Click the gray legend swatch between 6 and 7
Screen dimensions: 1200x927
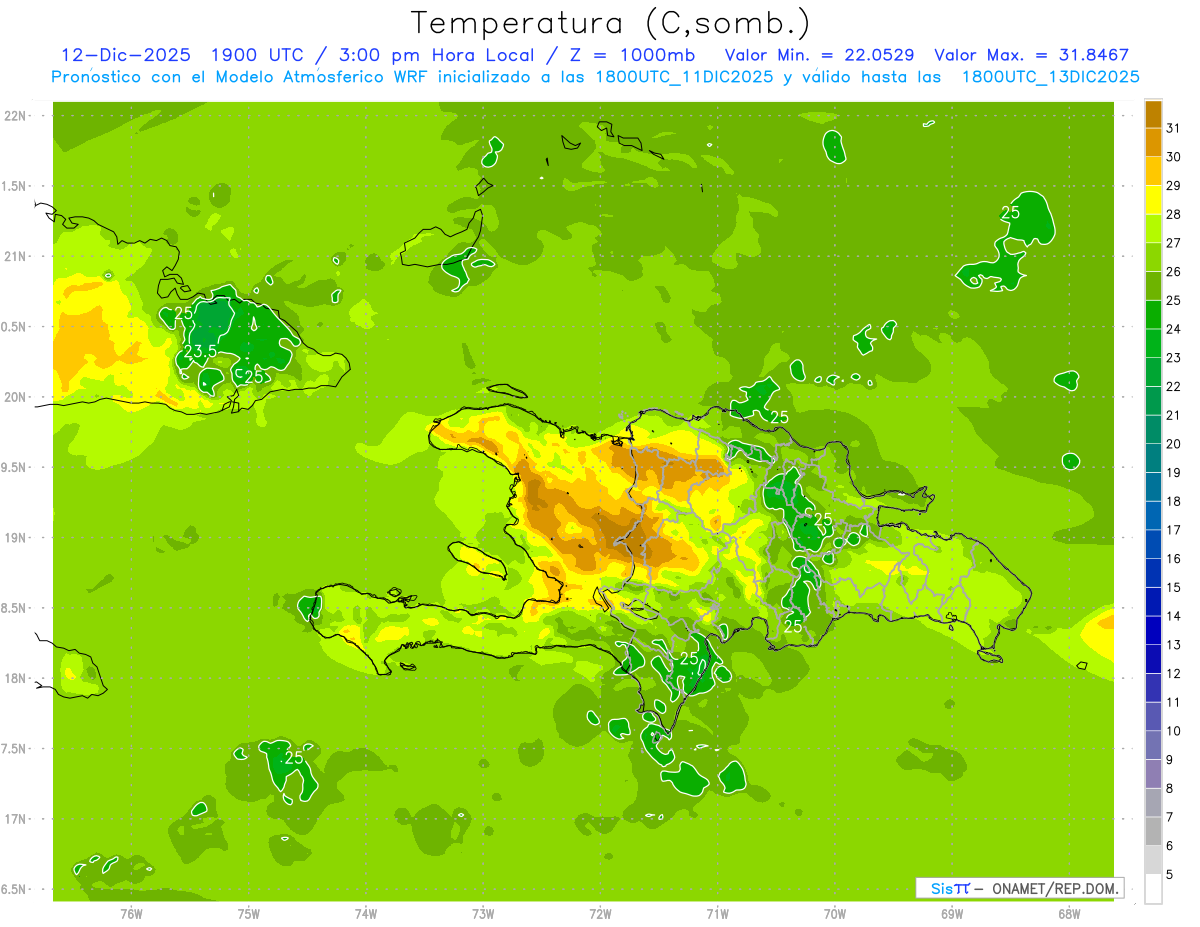tap(1153, 832)
